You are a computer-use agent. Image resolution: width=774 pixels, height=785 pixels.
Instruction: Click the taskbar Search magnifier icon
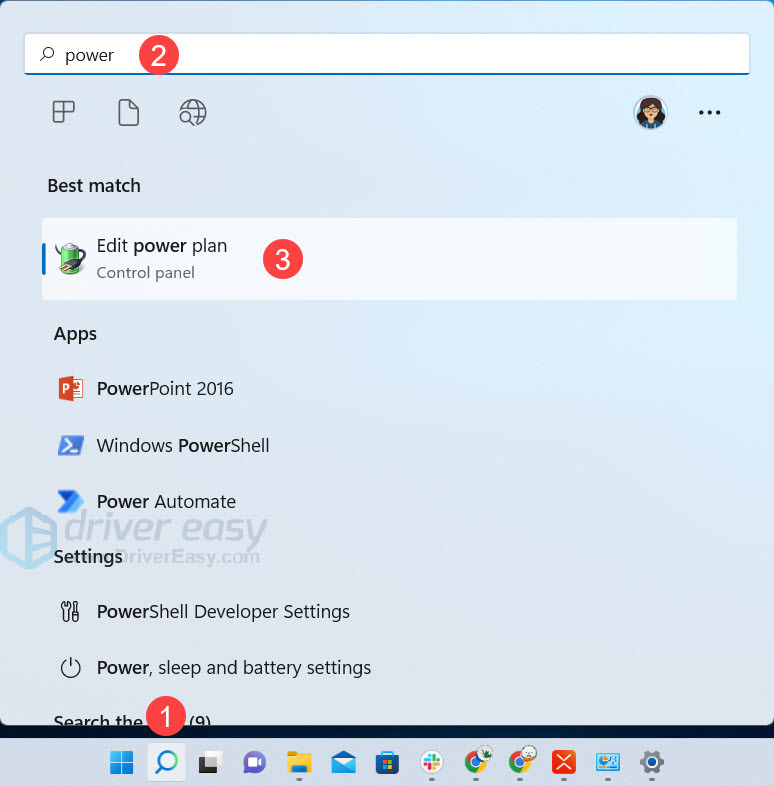tap(167, 762)
